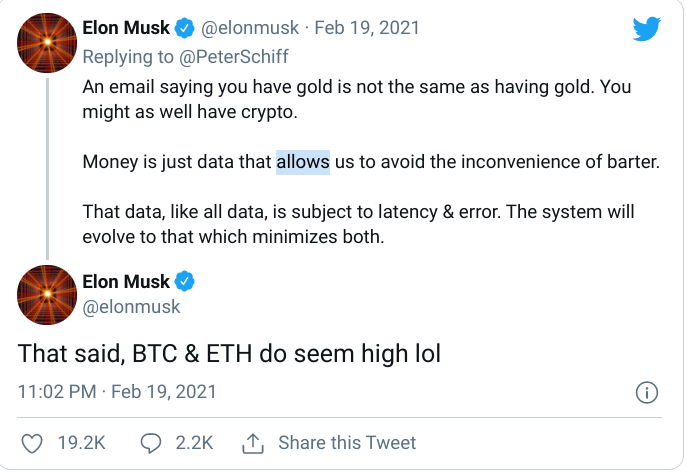Click Share this Tweet
This screenshot has height=472, width=686.
click(x=347, y=443)
